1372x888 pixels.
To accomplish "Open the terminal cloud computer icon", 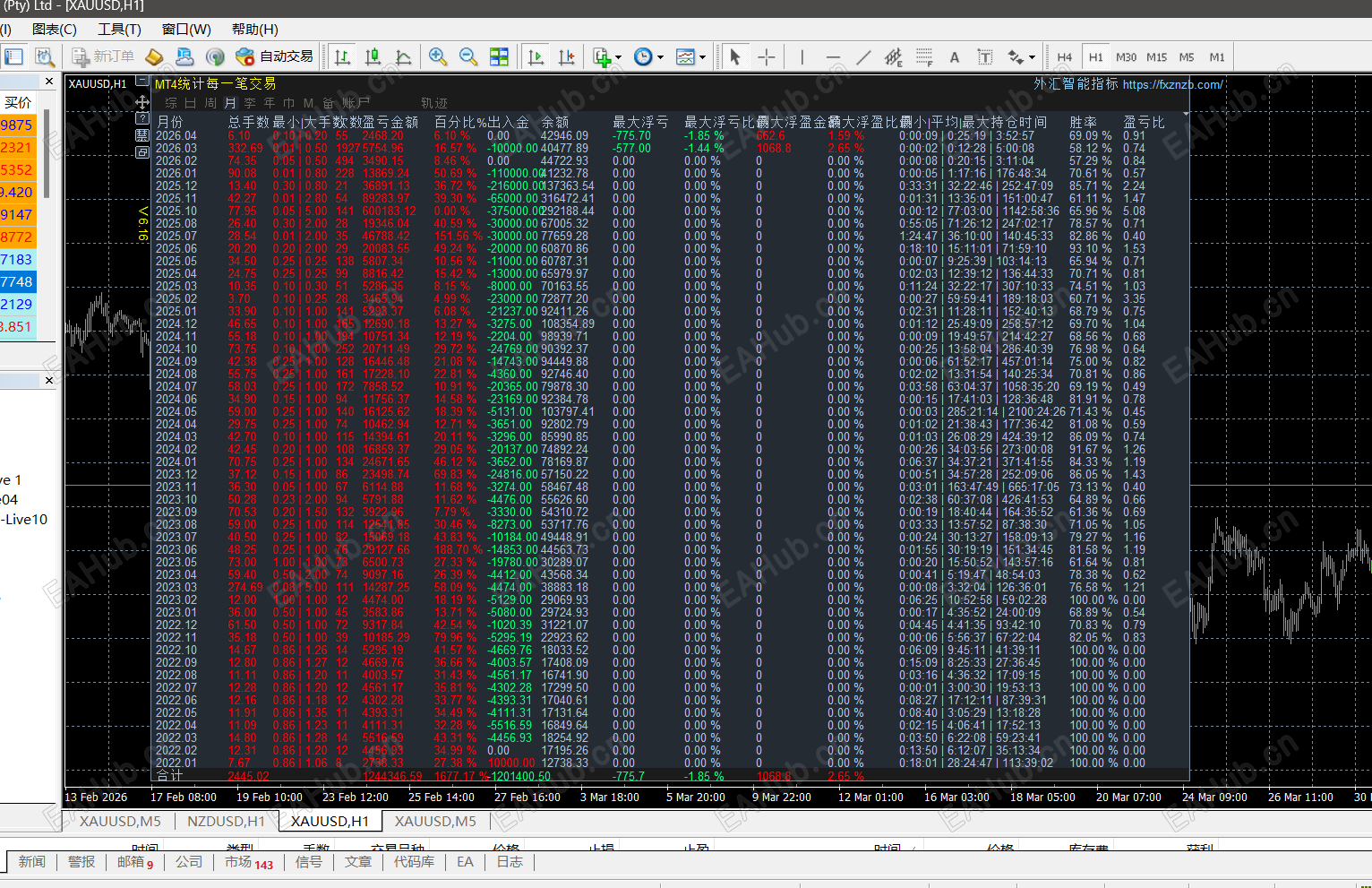I will click(x=184, y=56).
